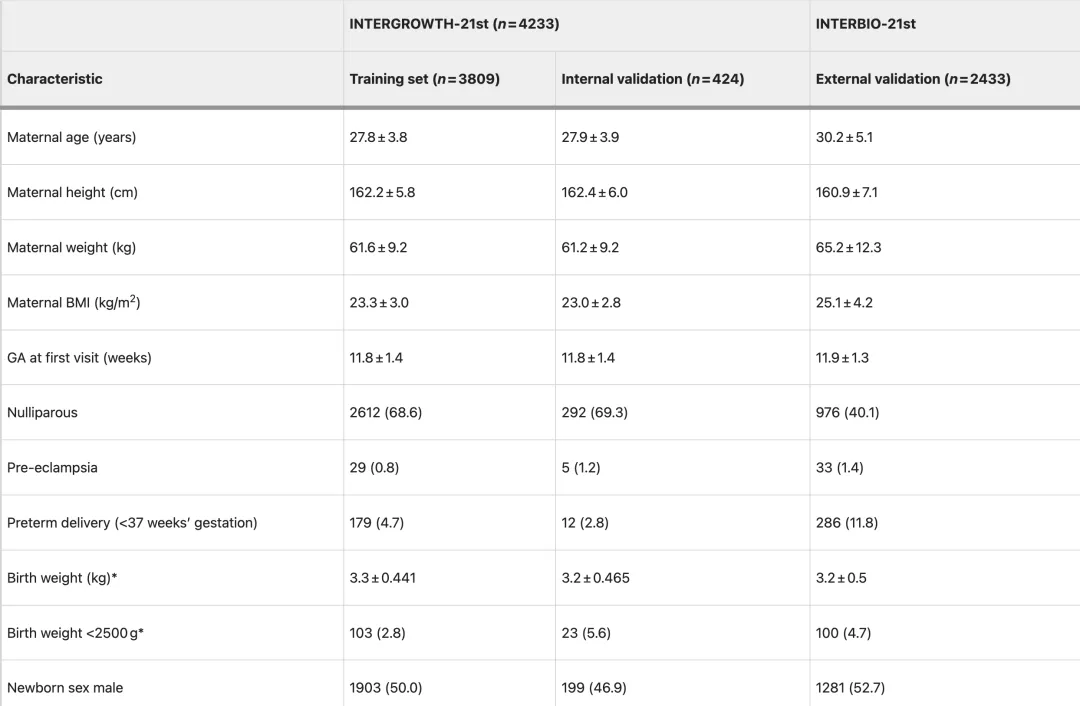Select the External validation (n=2433) header
The width and height of the screenshot is (1080, 706).
click(912, 79)
